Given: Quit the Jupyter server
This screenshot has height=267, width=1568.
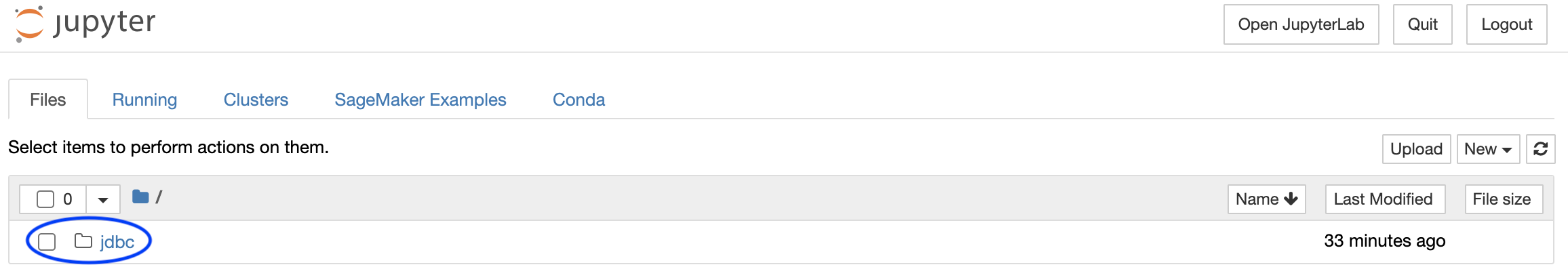Looking at the screenshot, I should 1422,24.
